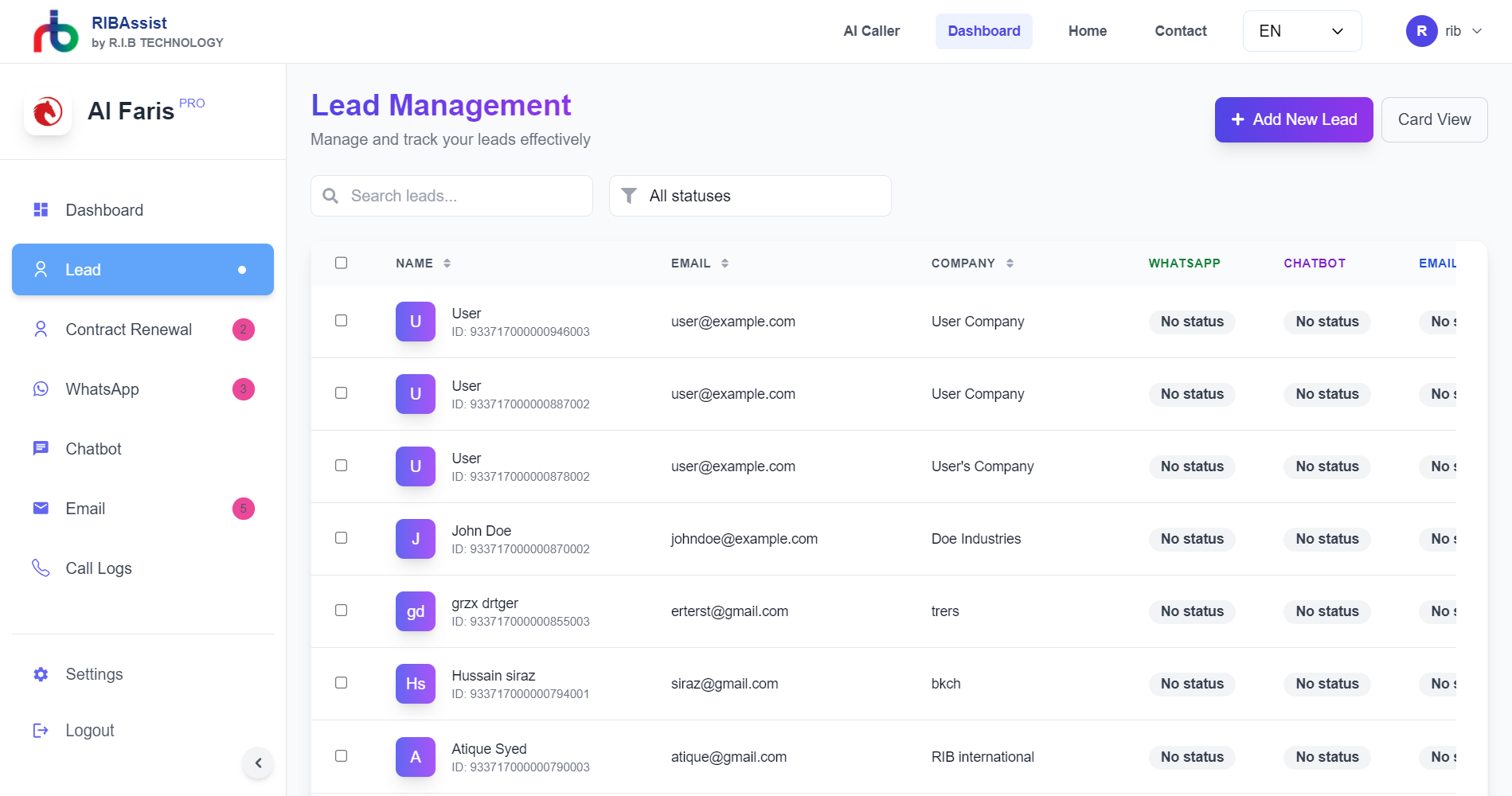Check the checkbox for Hussain siraz
This screenshot has width=1512, height=796.
[x=342, y=683]
